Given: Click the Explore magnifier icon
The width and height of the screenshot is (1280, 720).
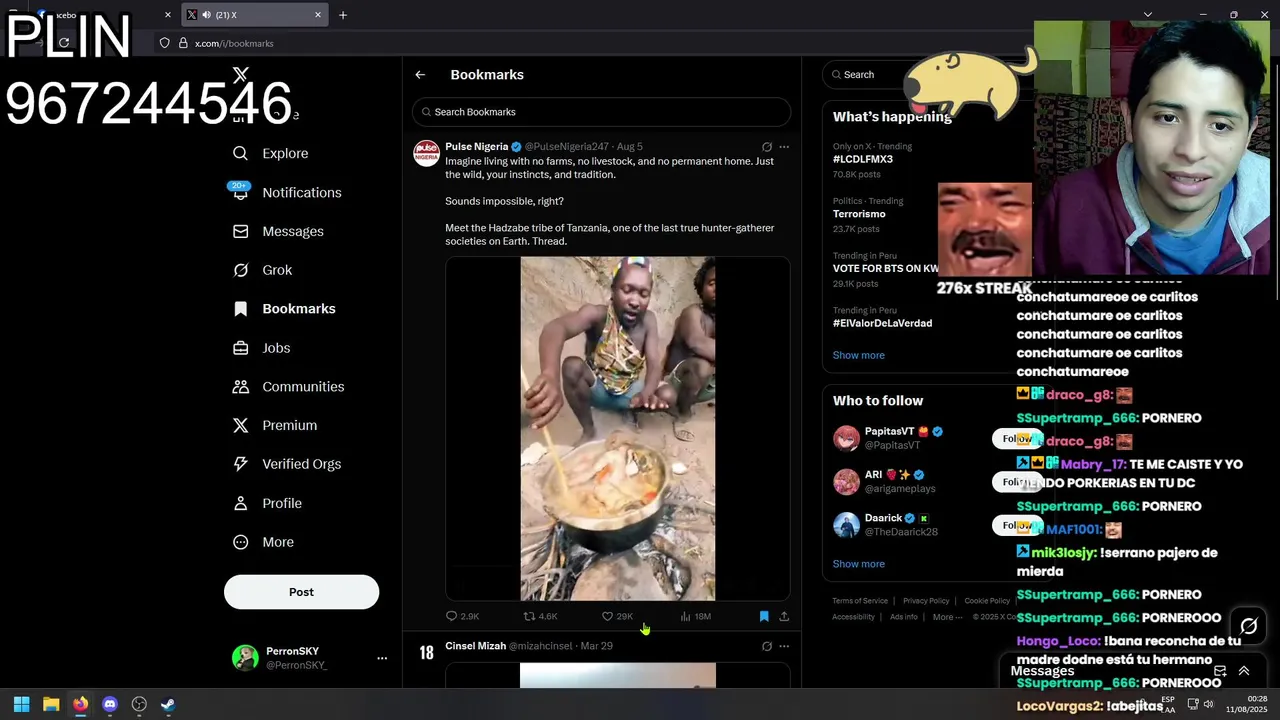Looking at the screenshot, I should [240, 153].
